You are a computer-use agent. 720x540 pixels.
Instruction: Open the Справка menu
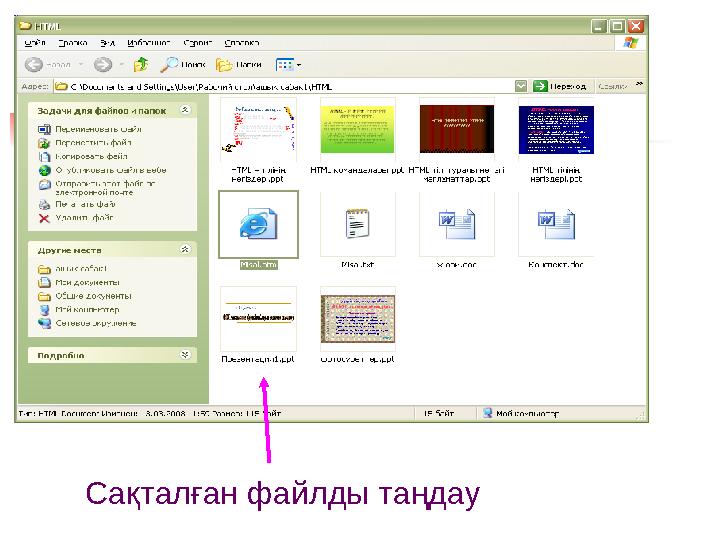click(242, 43)
